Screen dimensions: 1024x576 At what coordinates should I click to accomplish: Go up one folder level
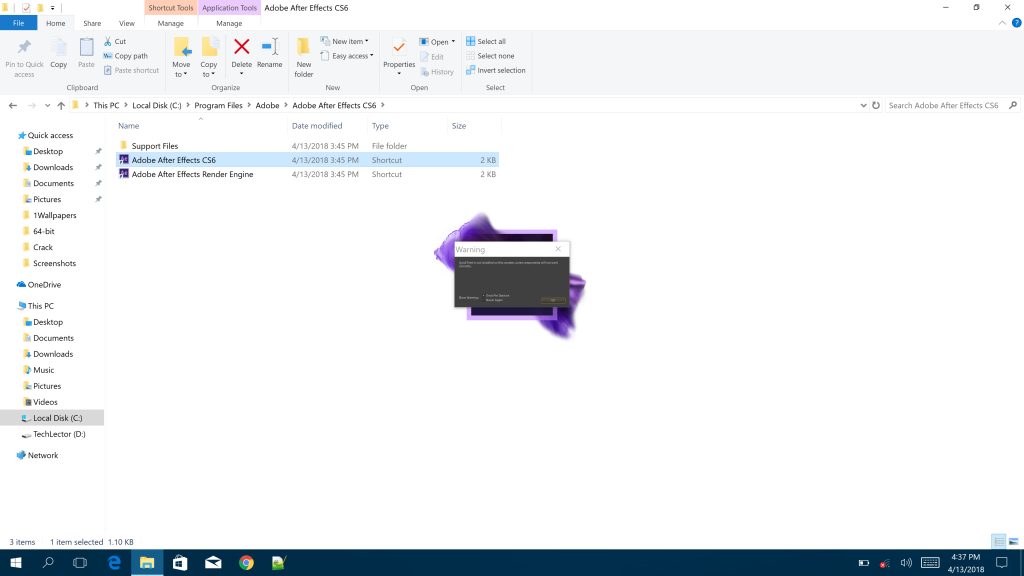coord(61,105)
